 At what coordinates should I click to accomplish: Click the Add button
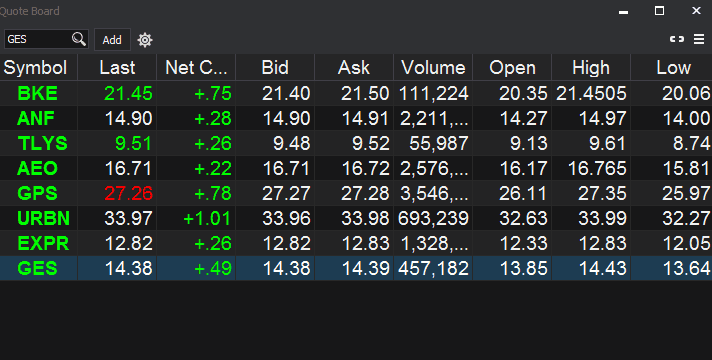click(112, 40)
